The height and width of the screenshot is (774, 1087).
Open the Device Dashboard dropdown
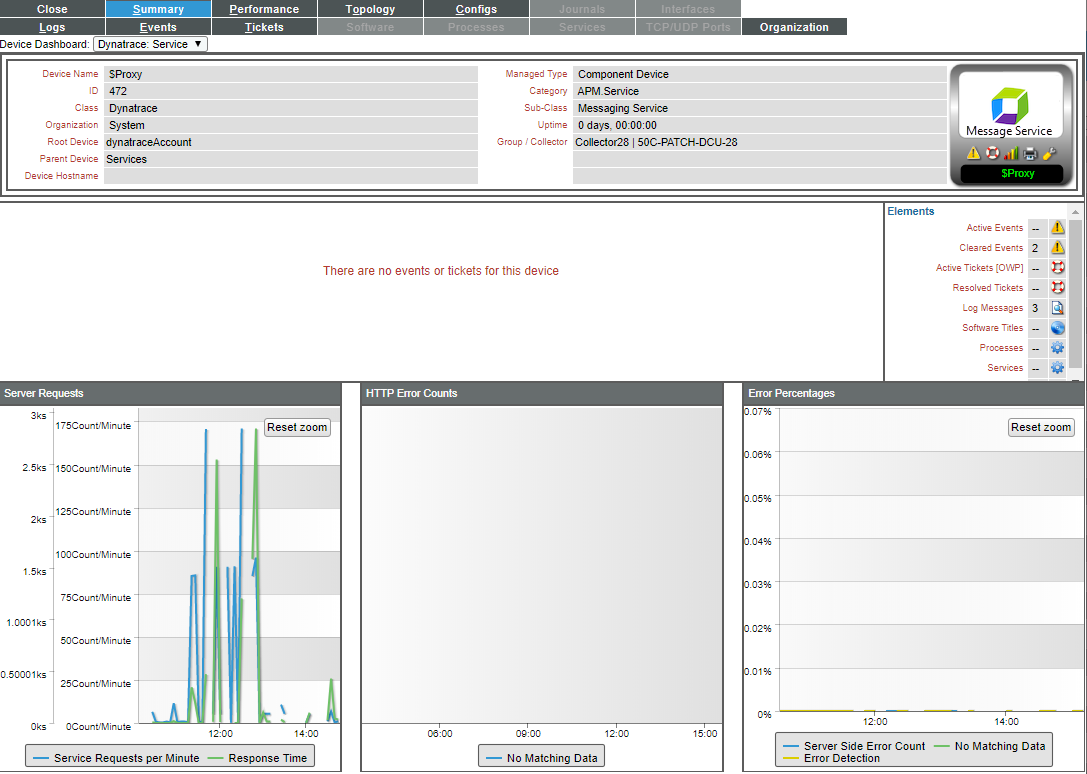(148, 43)
